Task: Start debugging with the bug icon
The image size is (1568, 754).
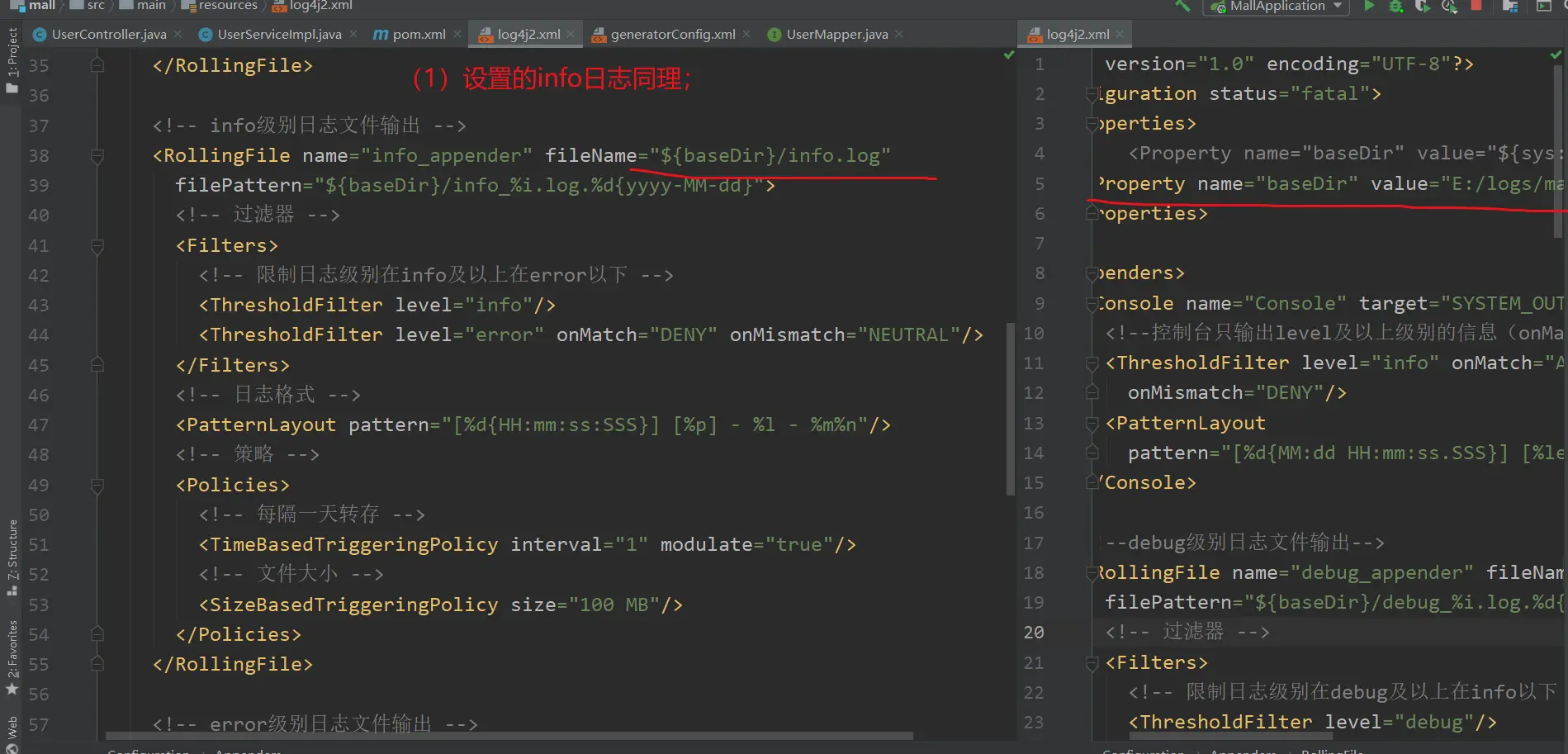Action: (x=1395, y=6)
